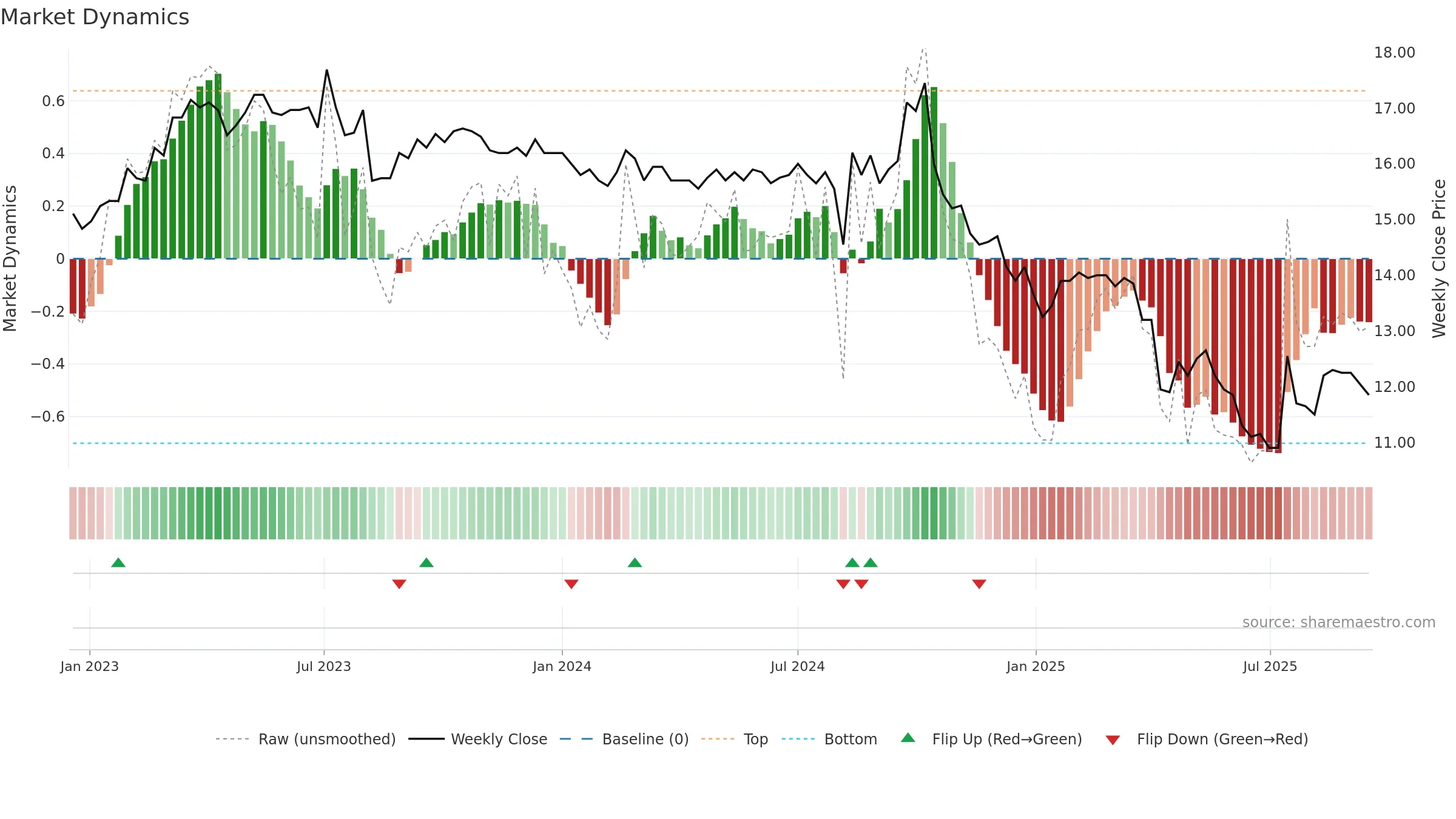Click the Jul 2025 x-axis label
This screenshot has height=819, width=1456.
pos(1270,666)
